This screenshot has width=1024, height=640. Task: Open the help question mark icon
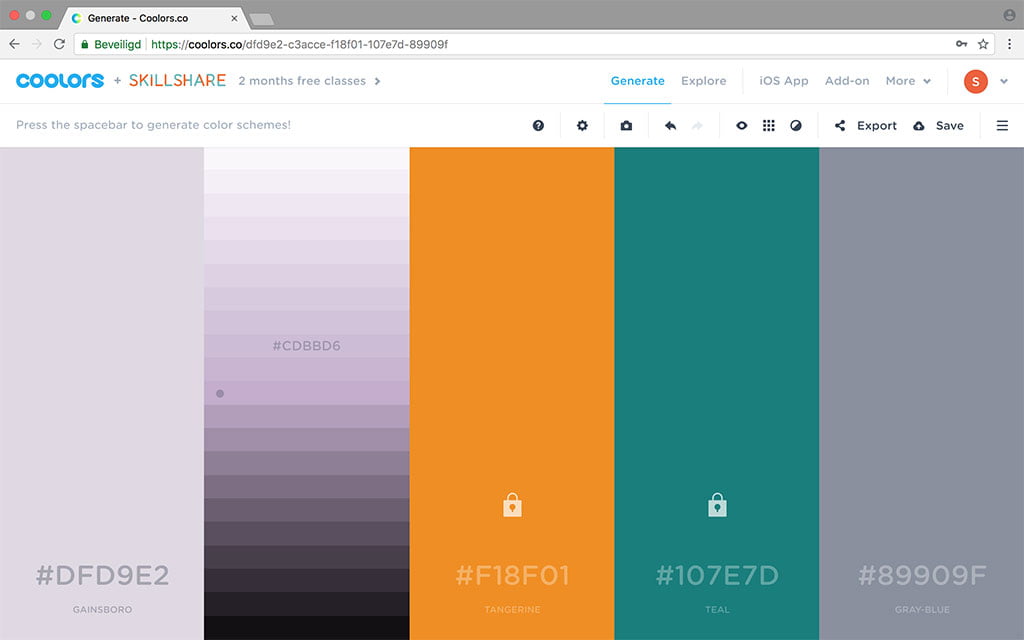point(538,126)
